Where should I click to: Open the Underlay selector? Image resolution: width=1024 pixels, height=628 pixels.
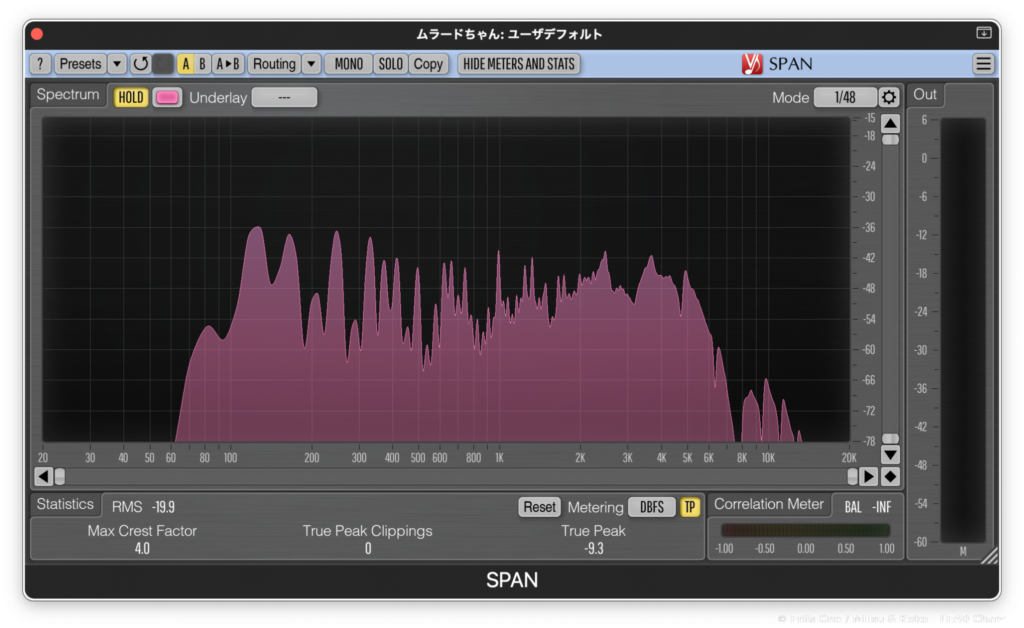tap(284, 97)
